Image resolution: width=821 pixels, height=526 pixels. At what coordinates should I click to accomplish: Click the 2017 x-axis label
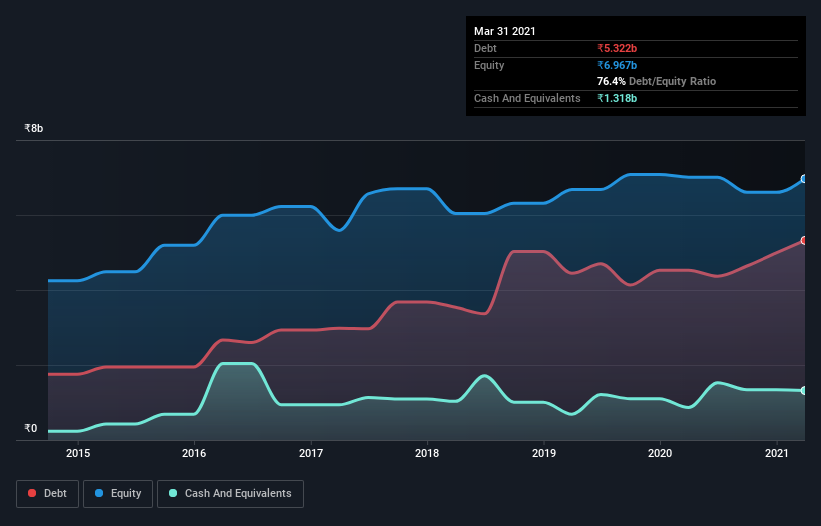[x=311, y=453]
